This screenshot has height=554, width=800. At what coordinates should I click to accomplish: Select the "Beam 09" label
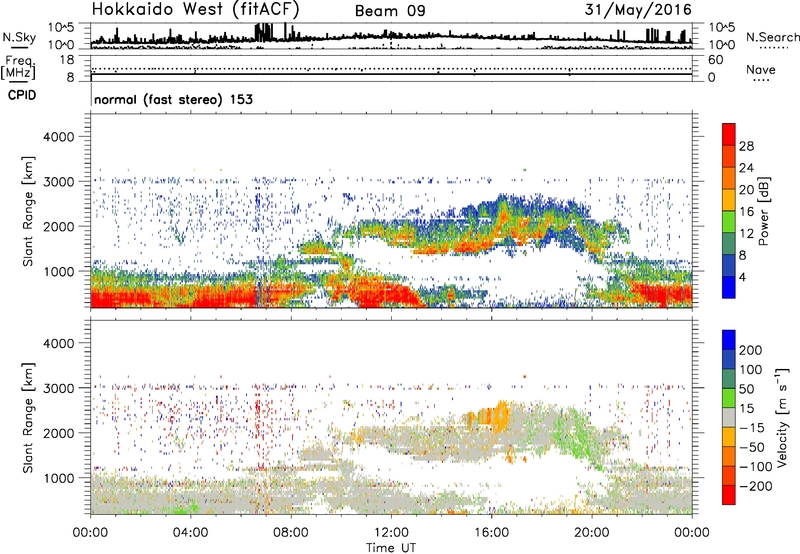tap(390, 11)
